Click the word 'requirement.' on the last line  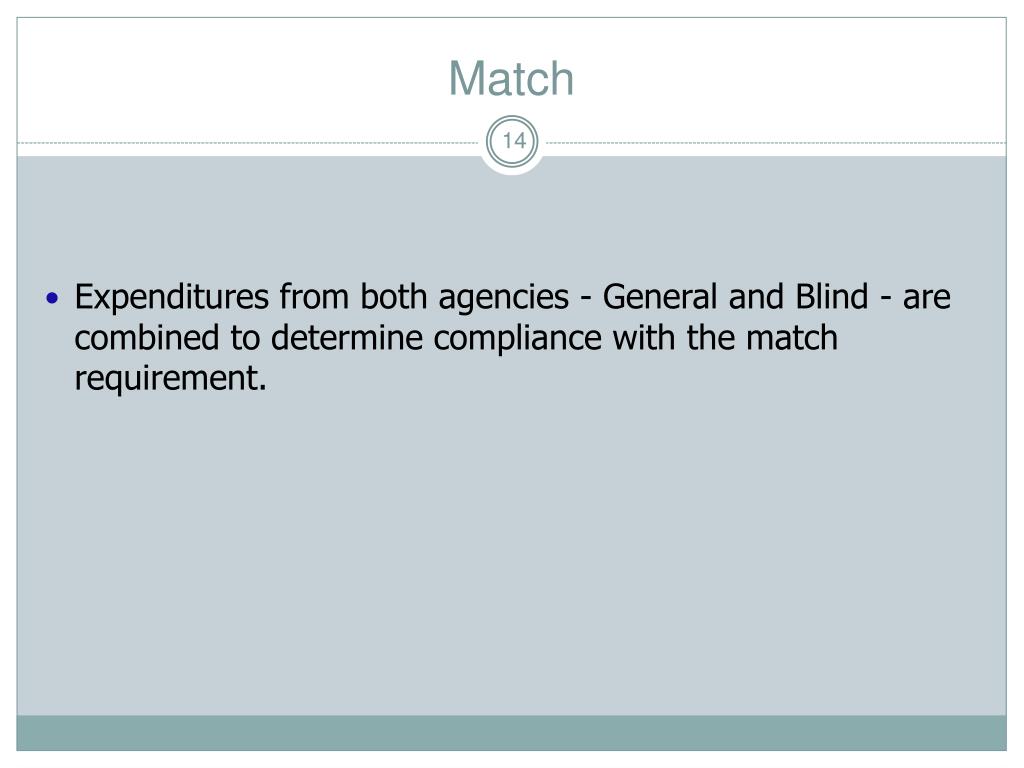click(171, 379)
